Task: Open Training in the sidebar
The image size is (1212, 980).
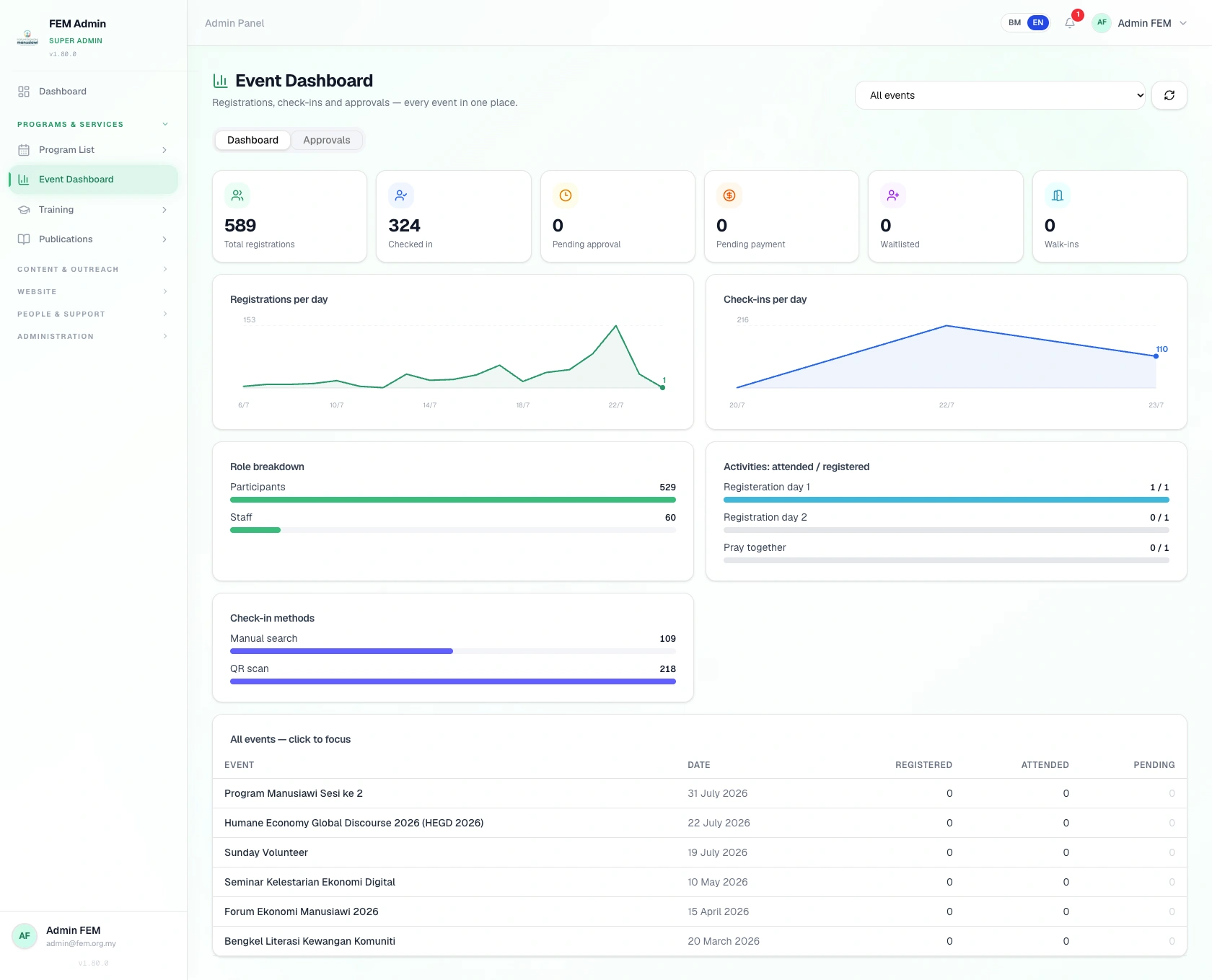Action: point(94,210)
